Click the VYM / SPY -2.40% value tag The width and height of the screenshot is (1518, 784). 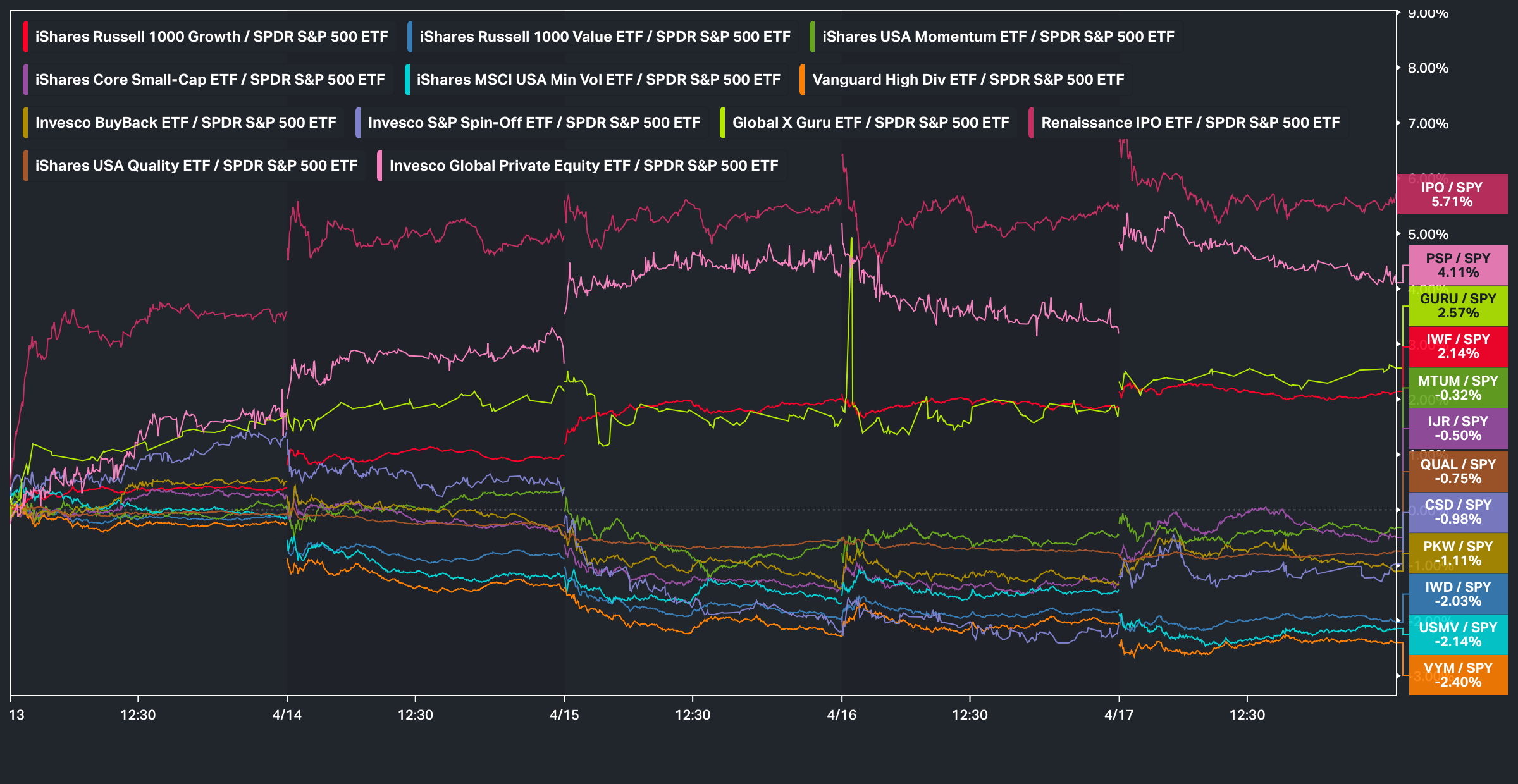(1458, 675)
